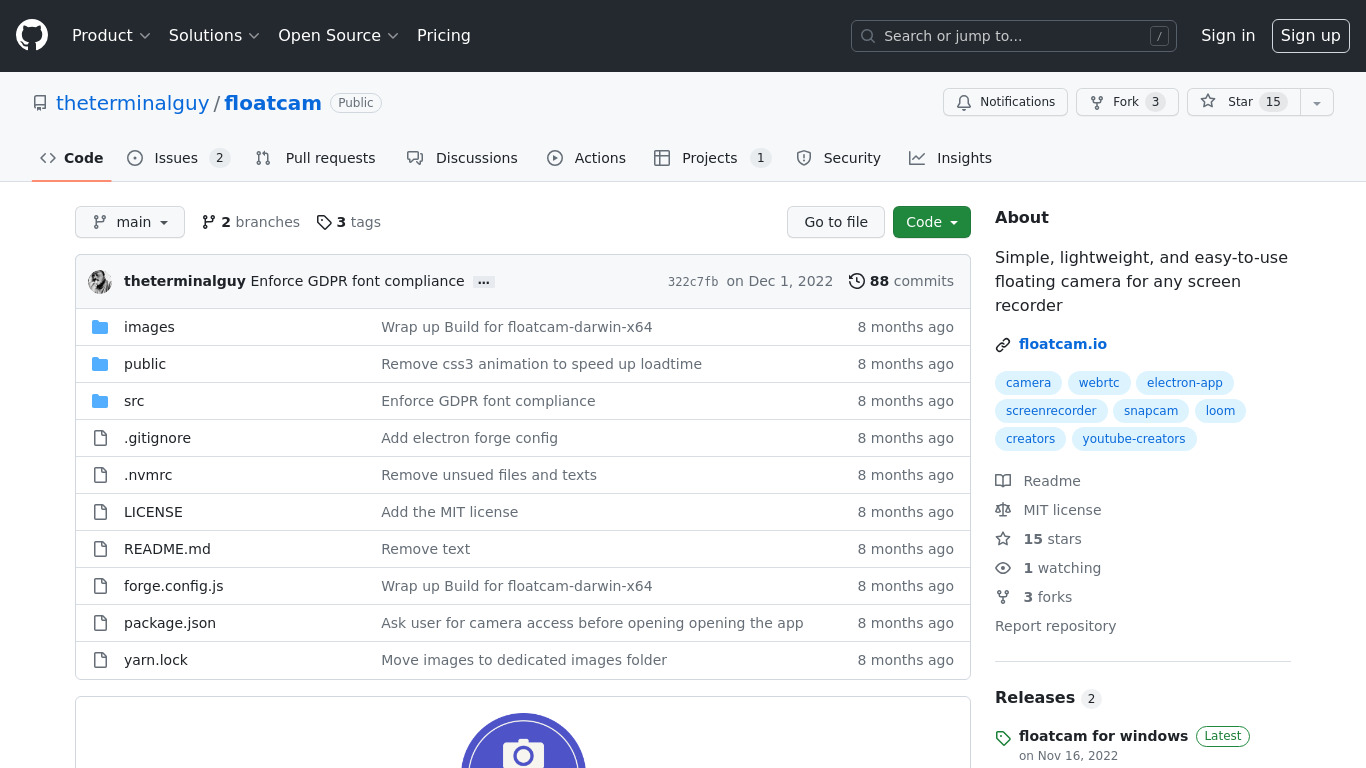Click the fork icon beside 3 forks
The image size is (1366, 768).
pyautogui.click(x=1003, y=597)
